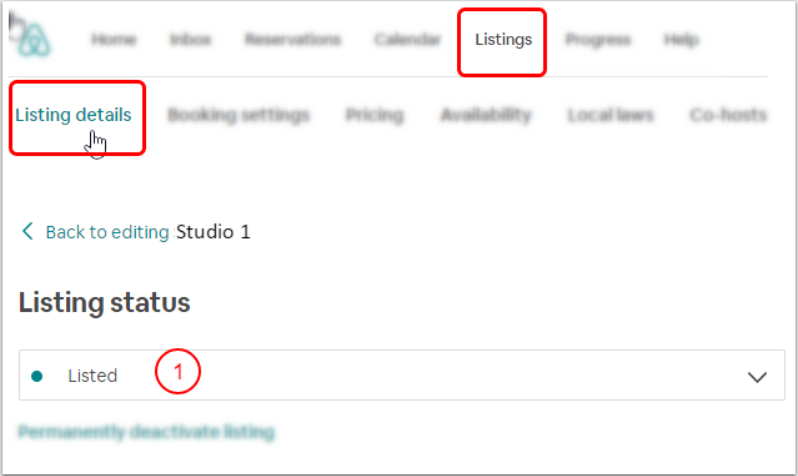This screenshot has height=476, width=798.
Task: Open the Local laws tab
Action: point(610,115)
